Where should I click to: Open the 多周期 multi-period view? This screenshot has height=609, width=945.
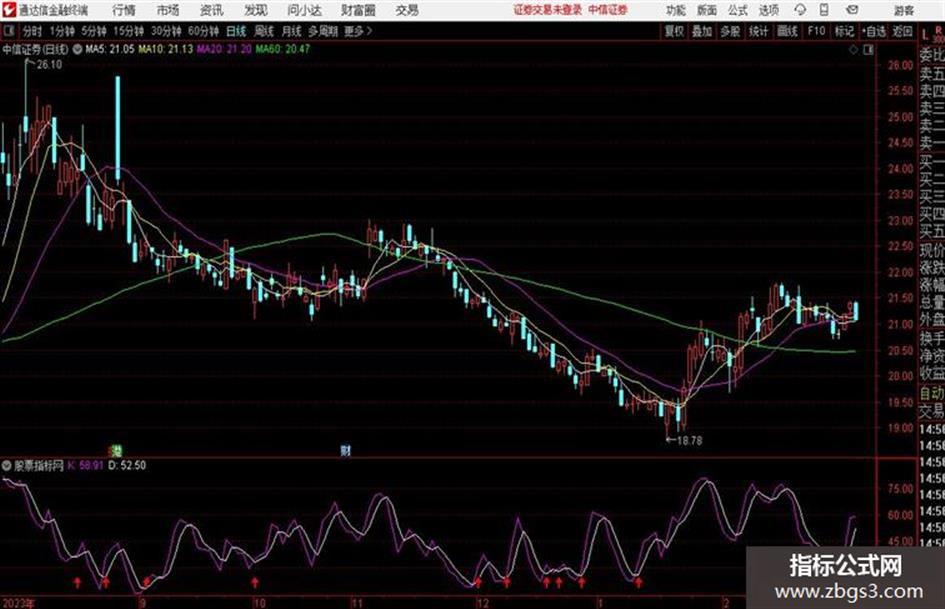coord(323,31)
